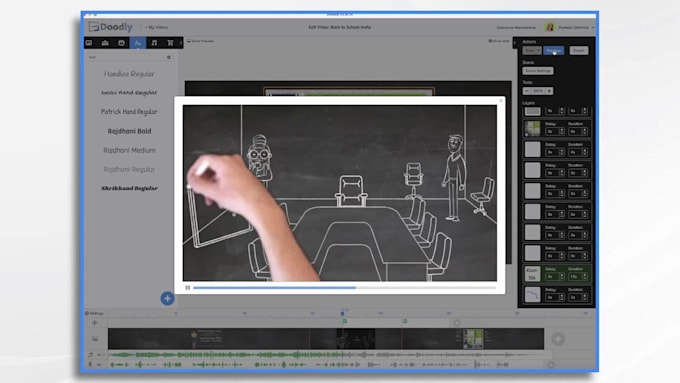Open the Sounds music note tab
680x383 pixels.
[x=154, y=43]
